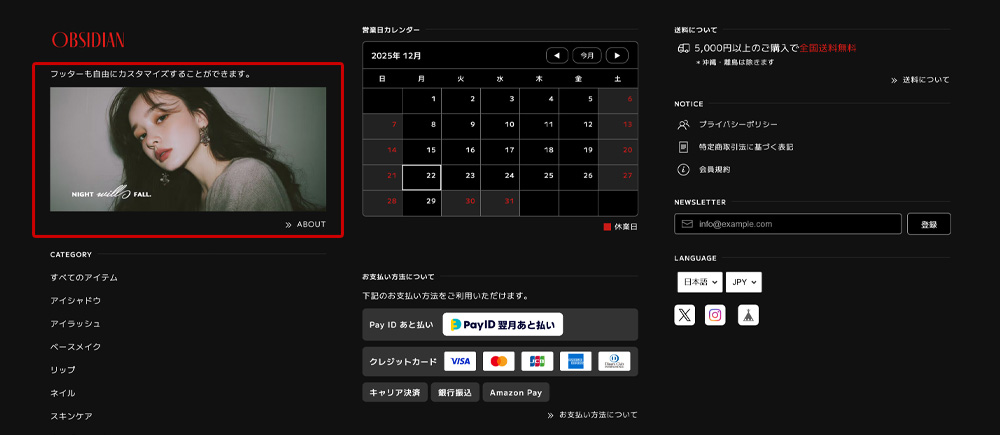This screenshot has height=435, width=1000.
Task: Click the American Express card icon
Action: pyautogui.click(x=575, y=361)
